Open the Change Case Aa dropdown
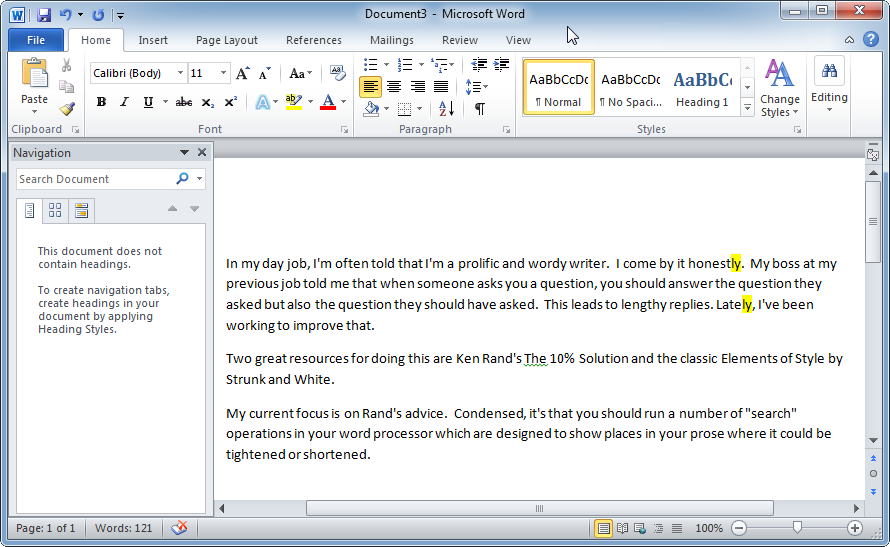Image resolution: width=890 pixels, height=547 pixels. [300, 73]
